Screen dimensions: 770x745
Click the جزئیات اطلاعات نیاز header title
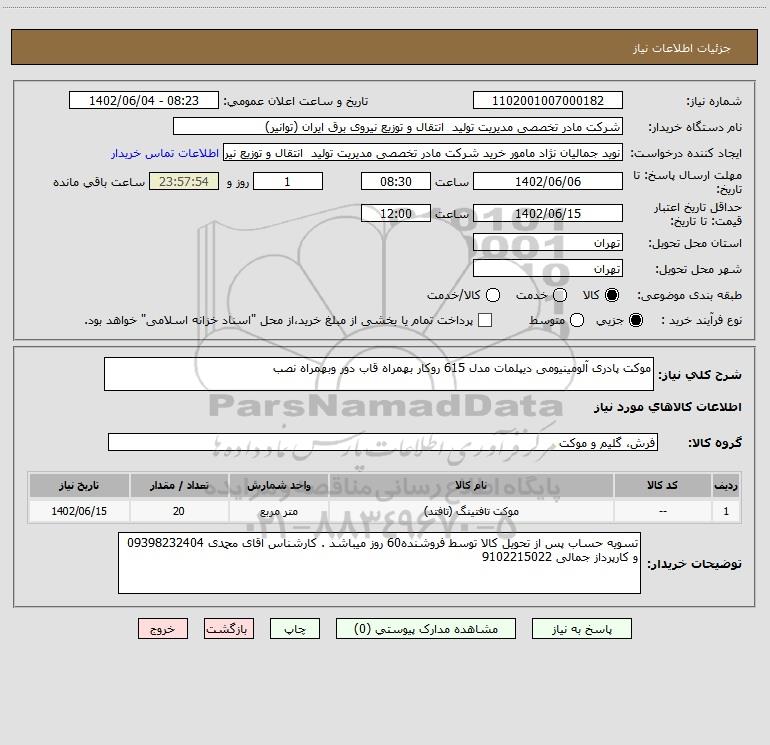coord(682,48)
